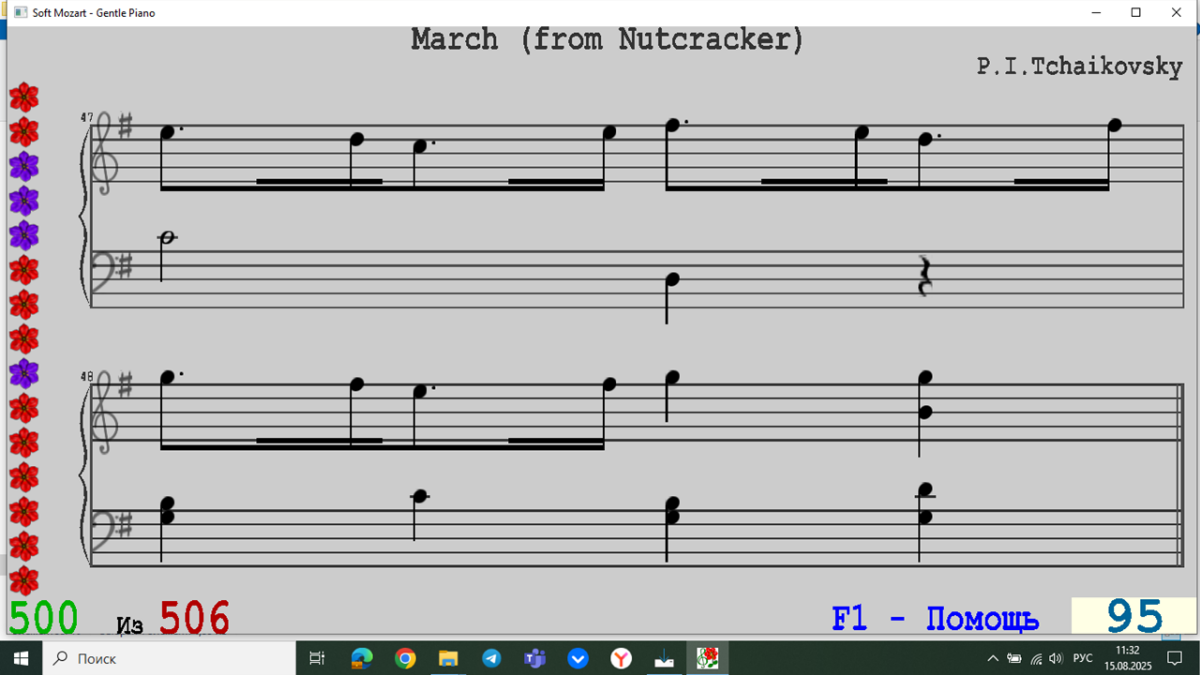Click the quarter rest in measure 47
The width and height of the screenshot is (1200, 675).
tap(925, 276)
